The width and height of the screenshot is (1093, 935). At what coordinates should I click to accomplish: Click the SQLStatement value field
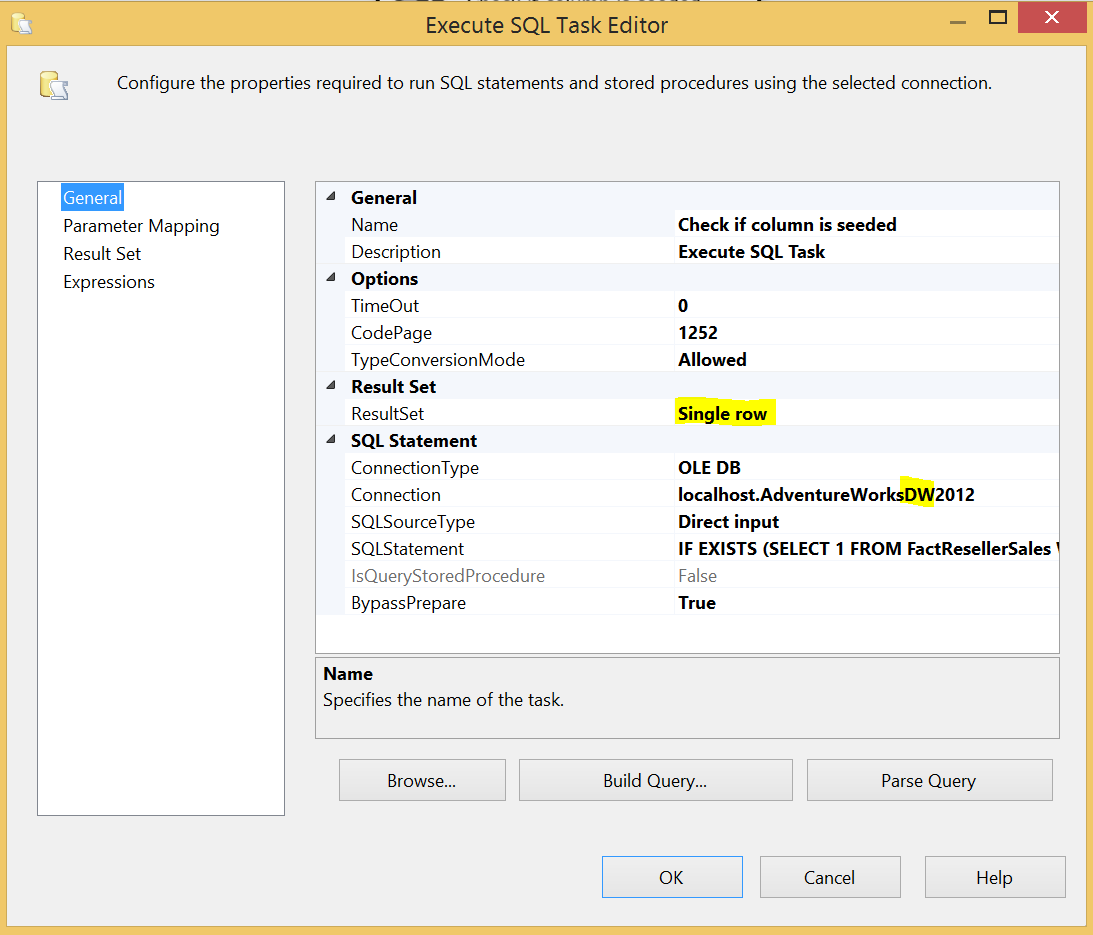[864, 549]
